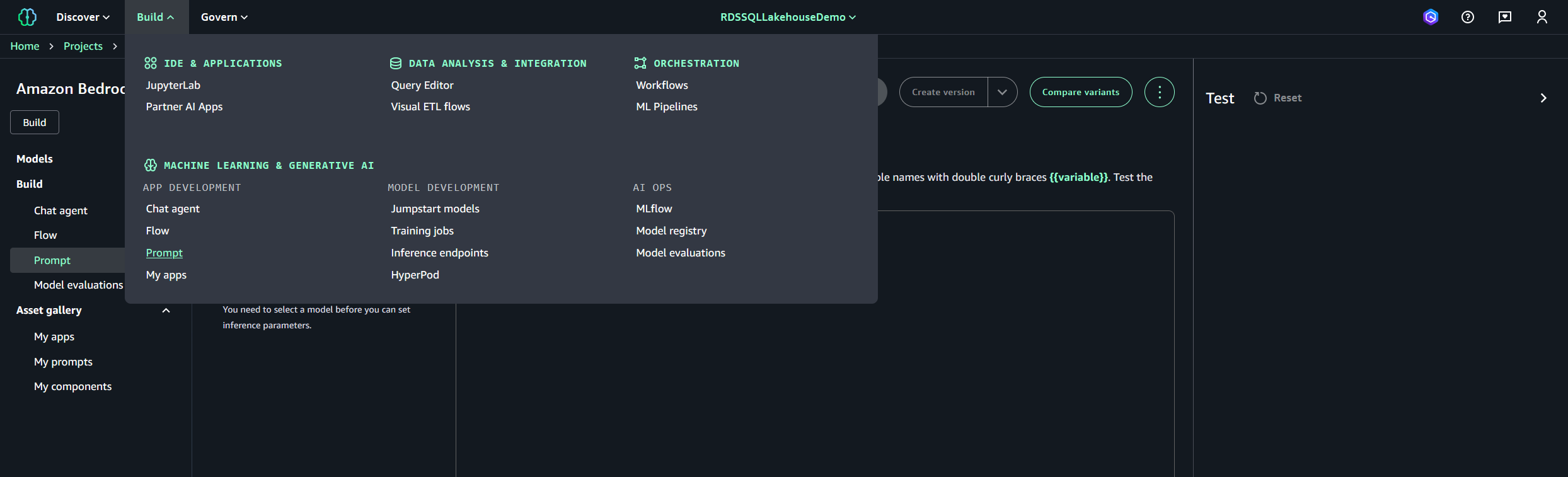This screenshot has height=477, width=1568.
Task: Browse Jumpstart models
Action: click(435, 209)
